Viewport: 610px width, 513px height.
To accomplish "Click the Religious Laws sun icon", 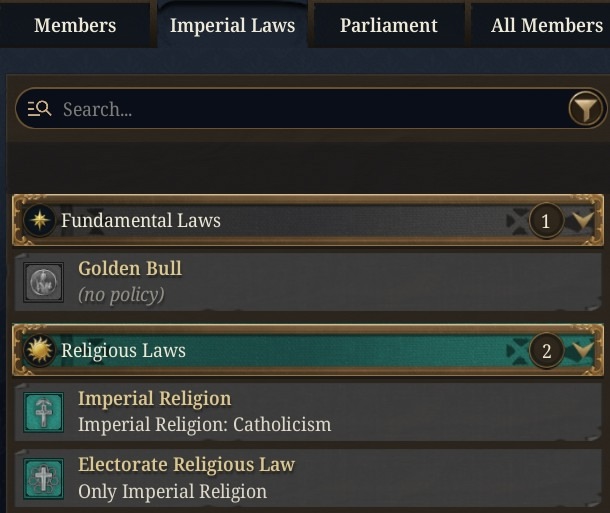I will [x=39, y=350].
